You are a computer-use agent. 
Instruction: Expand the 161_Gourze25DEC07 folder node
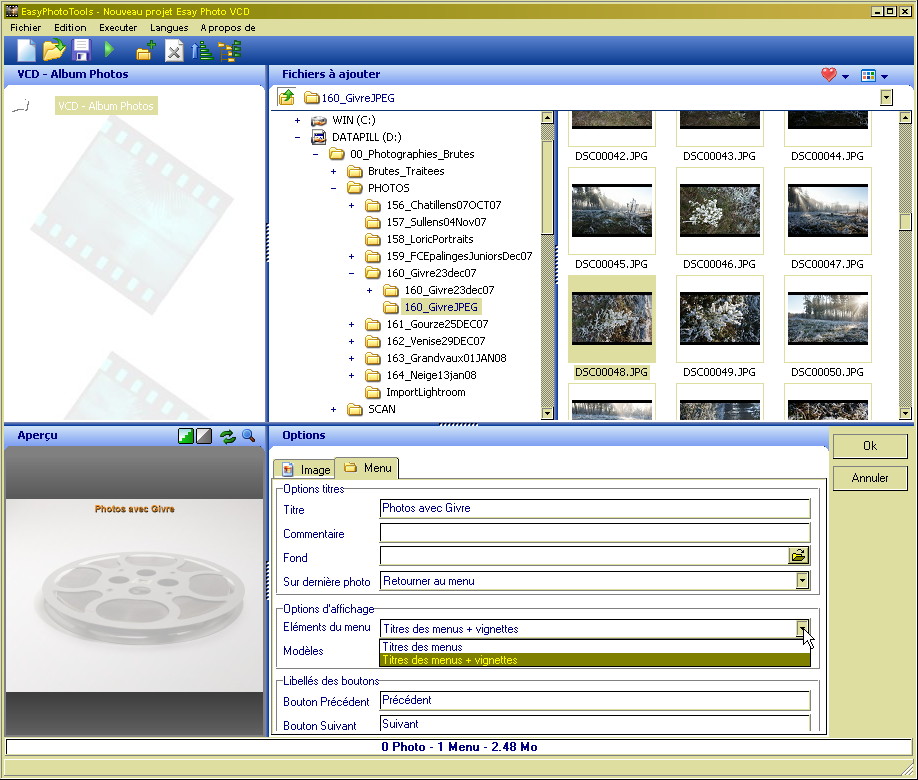click(351, 324)
